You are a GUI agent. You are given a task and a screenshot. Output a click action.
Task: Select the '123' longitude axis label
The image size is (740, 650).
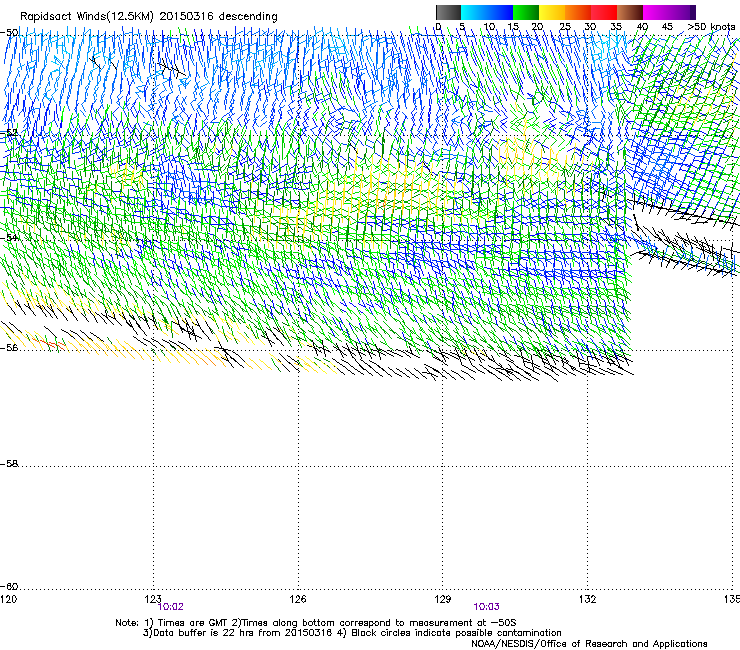(153, 599)
